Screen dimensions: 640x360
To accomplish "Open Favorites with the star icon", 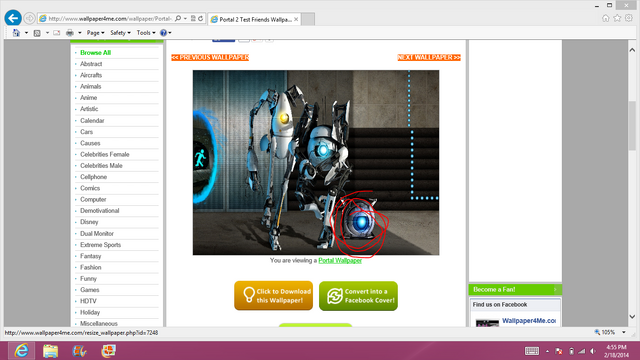I will point(617,18).
